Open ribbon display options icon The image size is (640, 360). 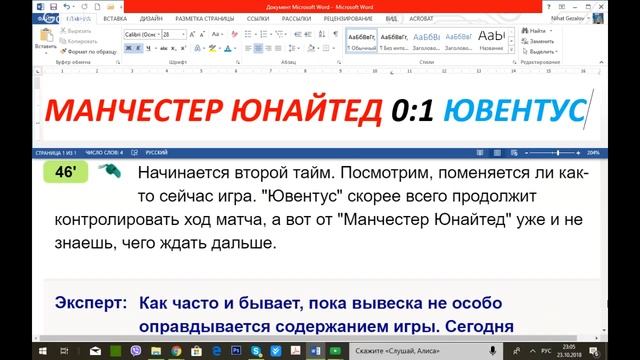562,7
